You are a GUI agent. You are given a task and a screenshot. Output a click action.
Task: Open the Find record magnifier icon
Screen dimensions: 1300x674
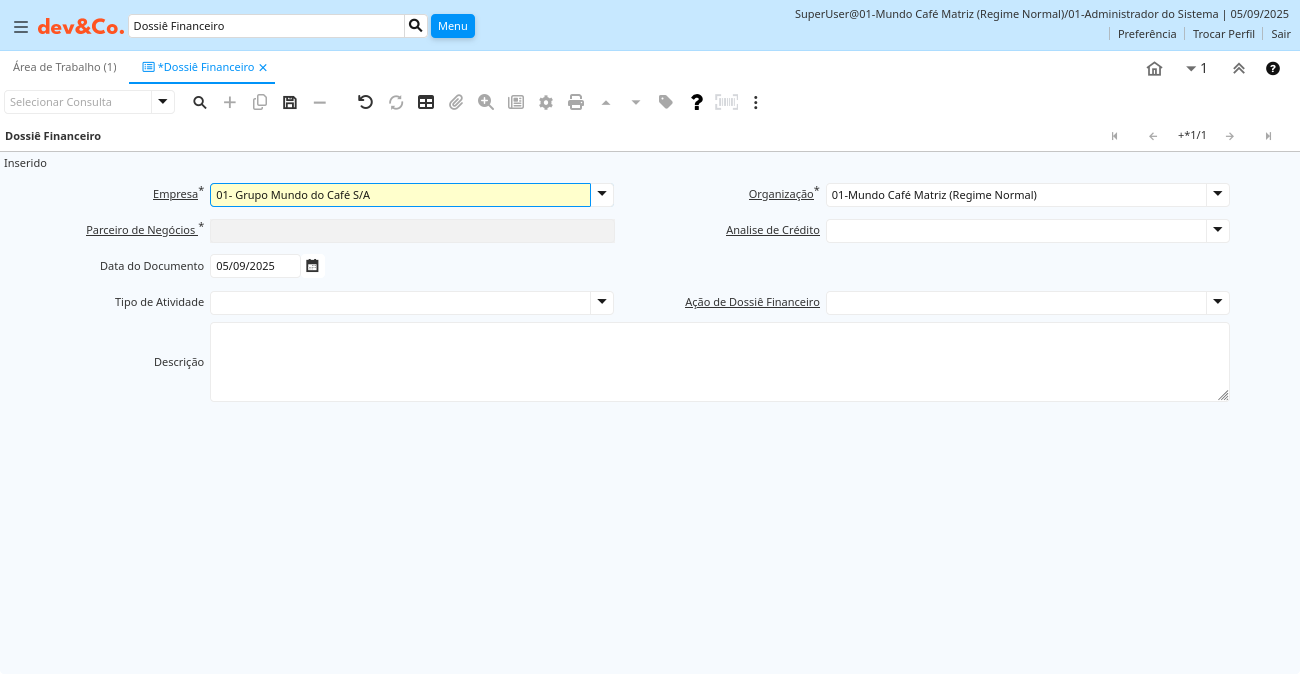(x=200, y=102)
